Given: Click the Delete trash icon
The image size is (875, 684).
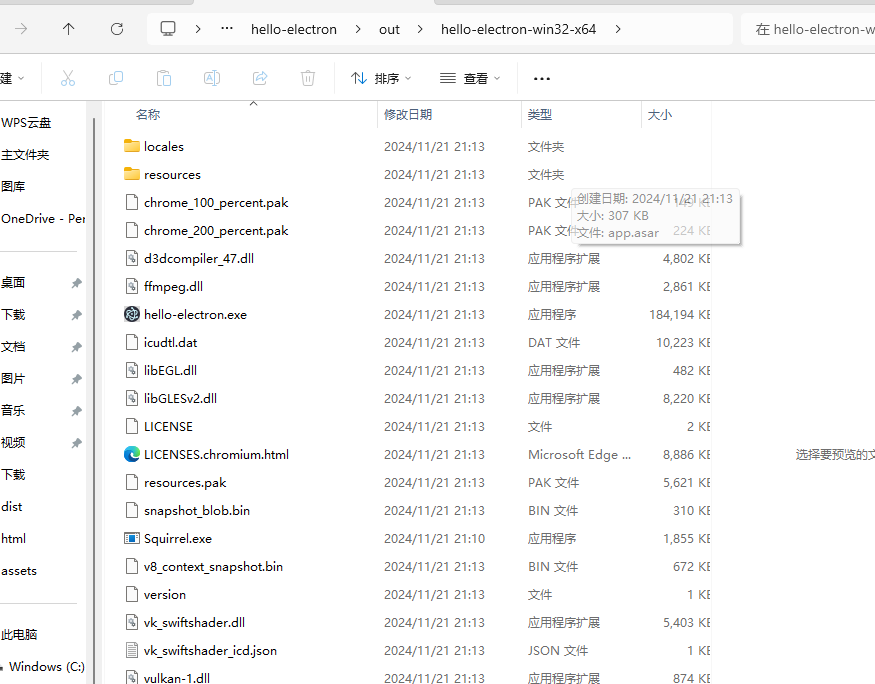Looking at the screenshot, I should tap(308, 78).
